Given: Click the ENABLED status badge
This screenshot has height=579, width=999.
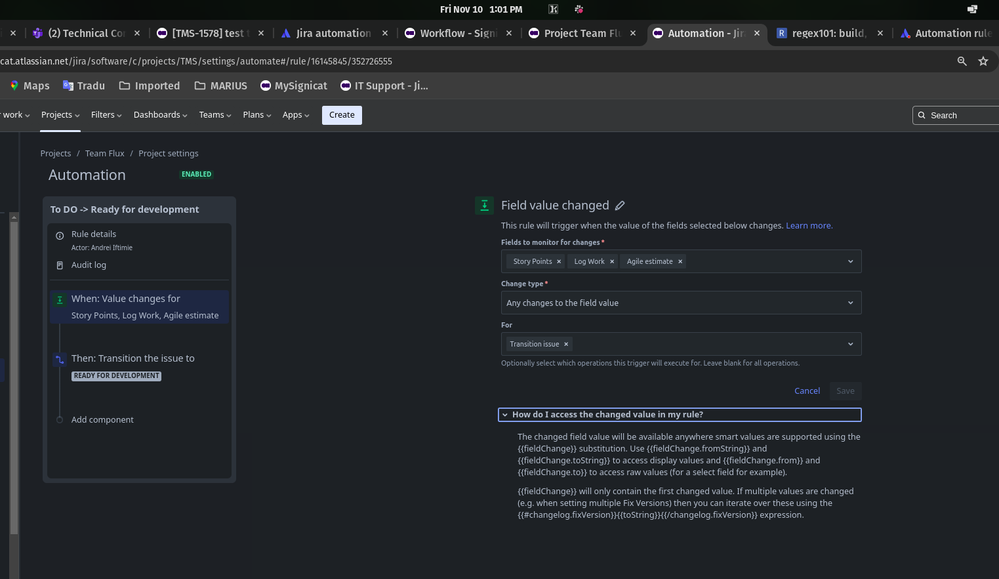Looking at the screenshot, I should [196, 174].
